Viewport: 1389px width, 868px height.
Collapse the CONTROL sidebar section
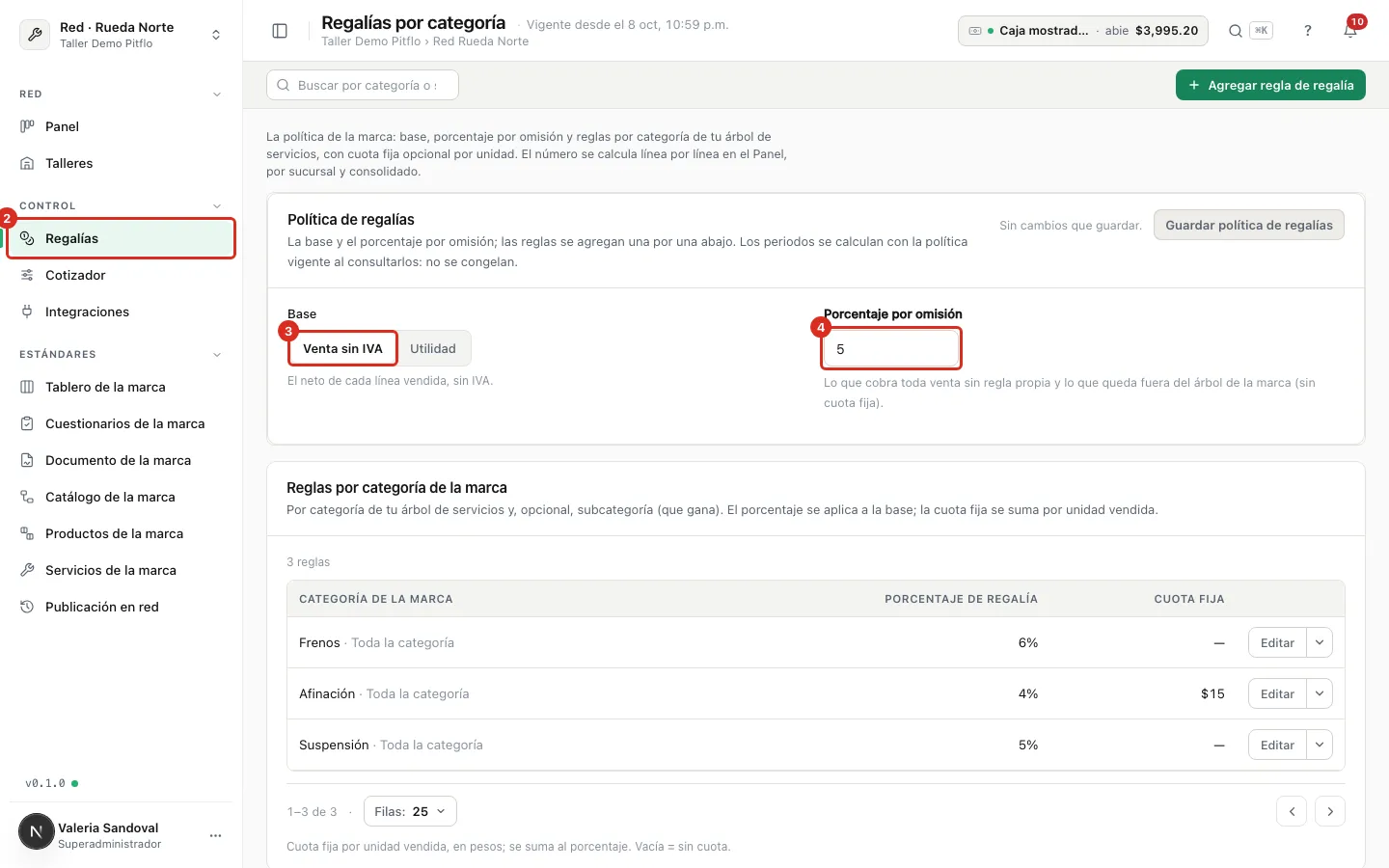[217, 206]
